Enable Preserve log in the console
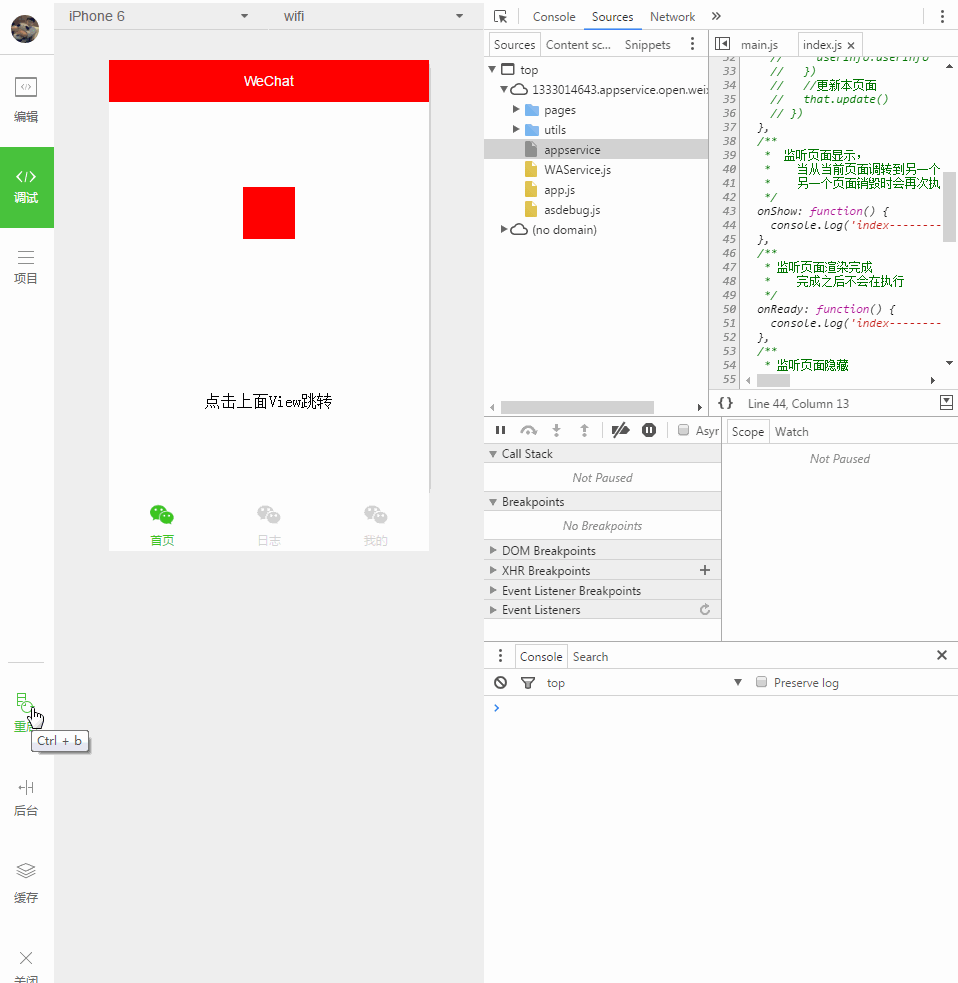 pos(761,682)
